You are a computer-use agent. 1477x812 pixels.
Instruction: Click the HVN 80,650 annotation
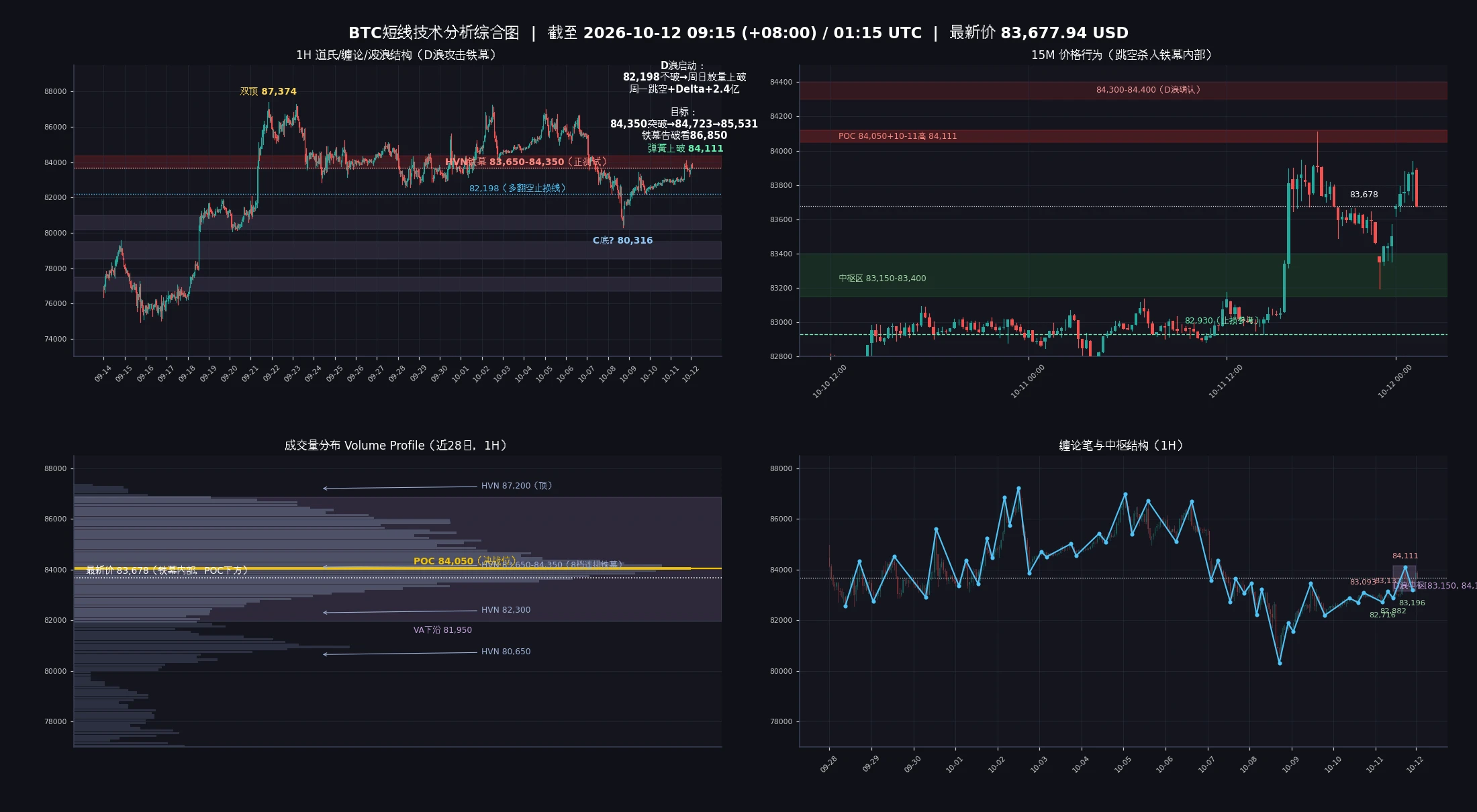(x=506, y=651)
